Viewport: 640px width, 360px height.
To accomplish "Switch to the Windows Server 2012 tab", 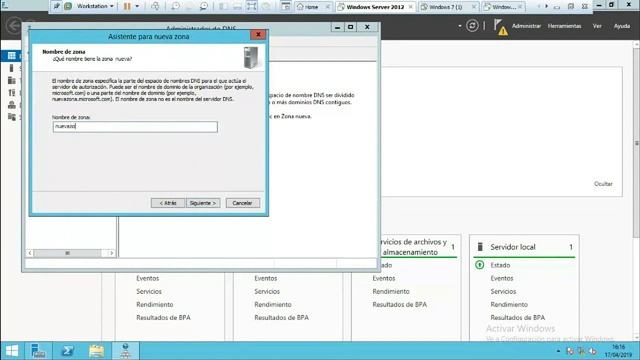I will pos(375,7).
